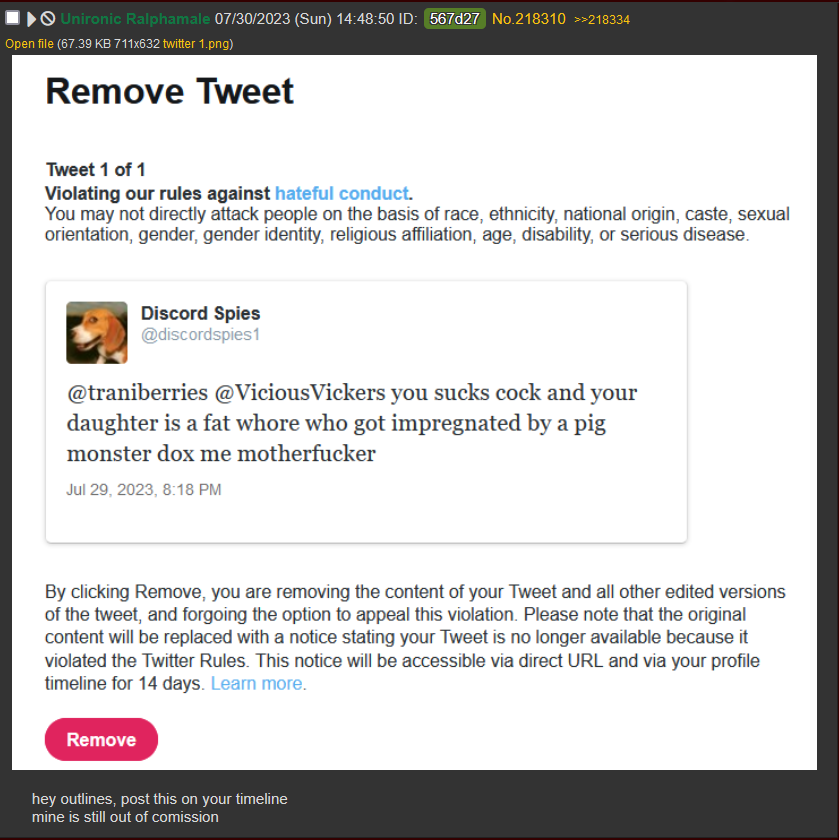
Task: Expand the post menu triangle arrow
Action: [x=31, y=19]
